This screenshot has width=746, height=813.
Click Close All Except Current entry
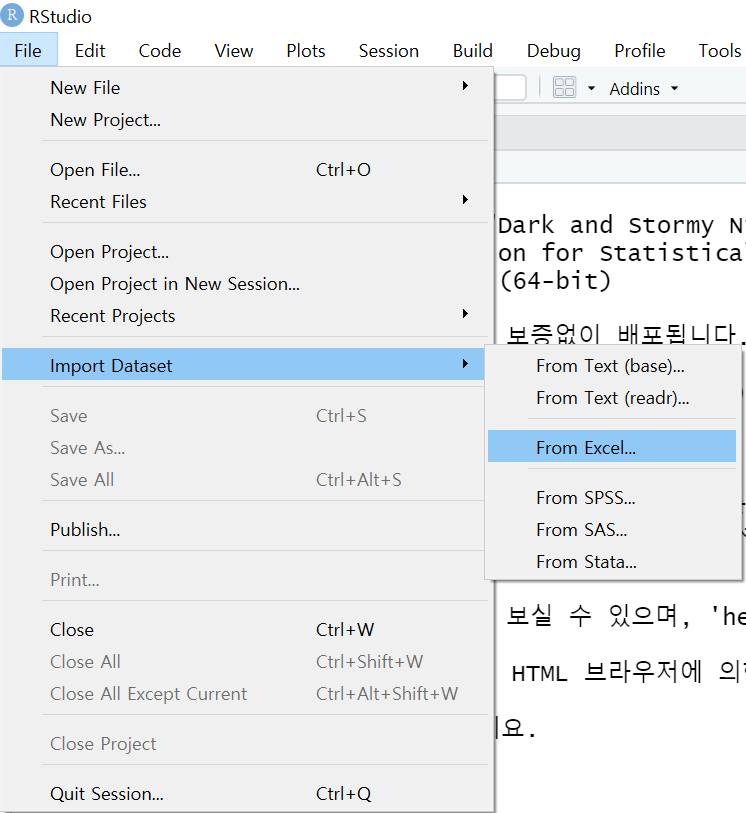(x=243, y=694)
